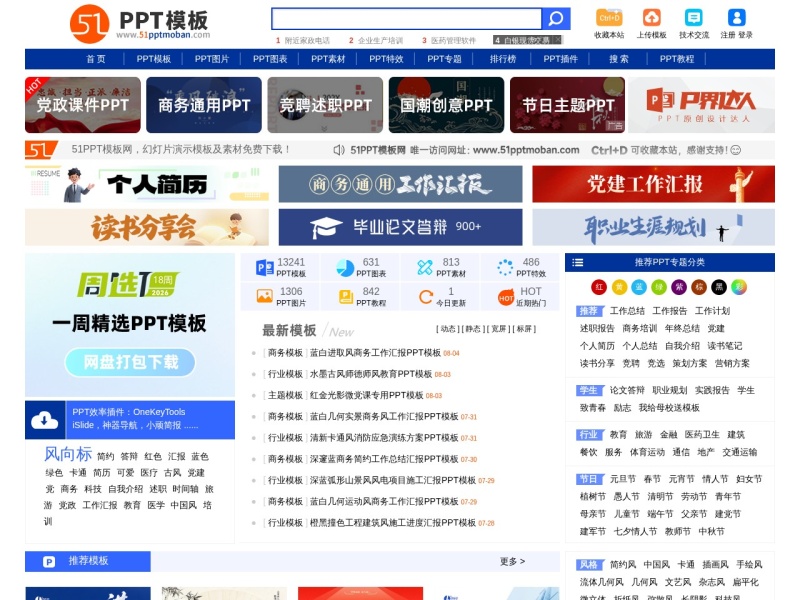This screenshot has height=600, width=800.
Task: Open the 毕业论文答辩 900+ banner
Action: point(401,228)
